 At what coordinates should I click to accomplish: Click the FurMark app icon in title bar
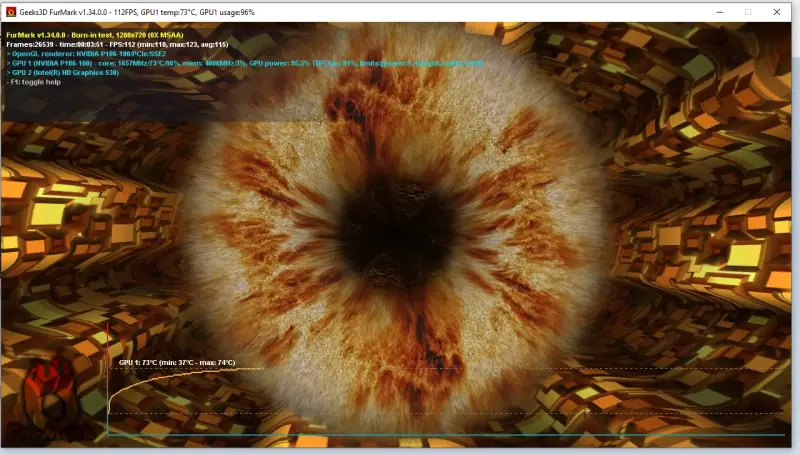[9, 11]
